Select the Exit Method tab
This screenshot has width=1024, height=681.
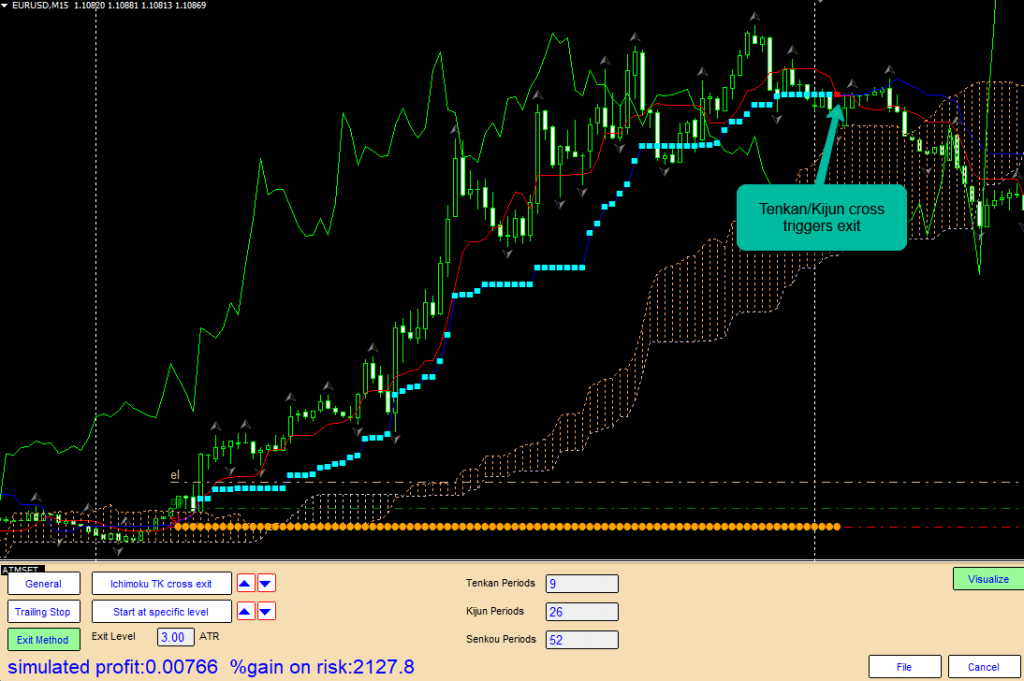click(44, 640)
